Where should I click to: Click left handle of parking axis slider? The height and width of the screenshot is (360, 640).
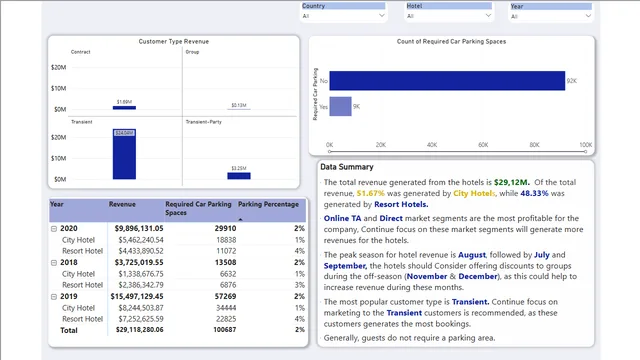pos(330,152)
